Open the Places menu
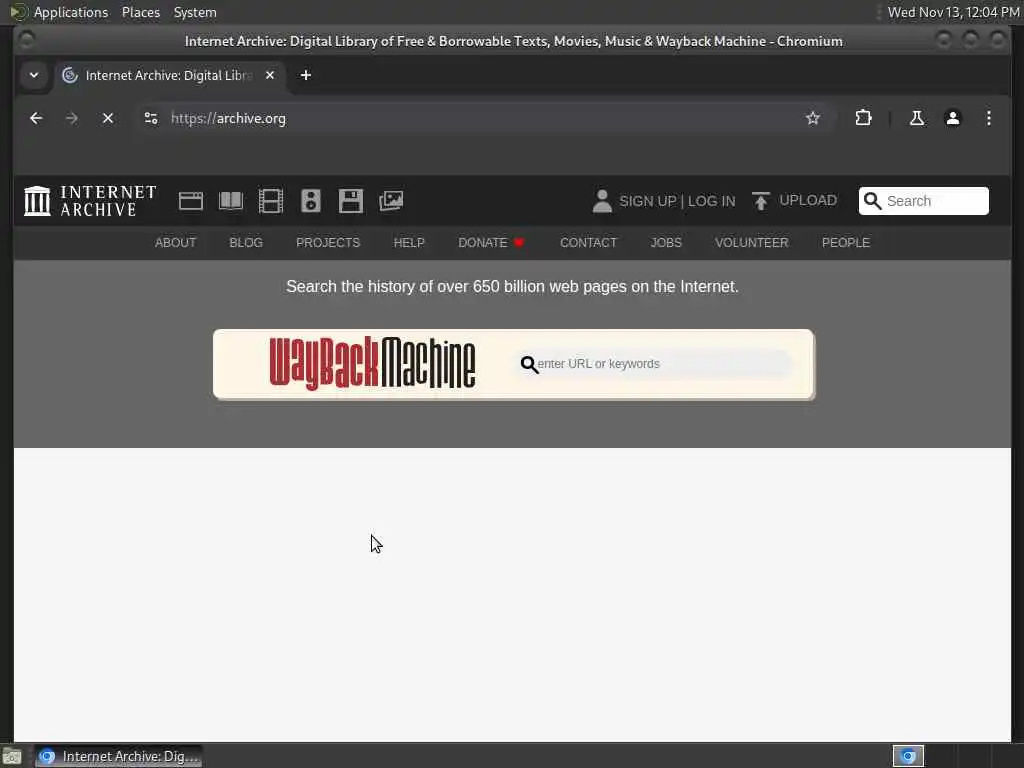The image size is (1024, 768). tap(141, 12)
